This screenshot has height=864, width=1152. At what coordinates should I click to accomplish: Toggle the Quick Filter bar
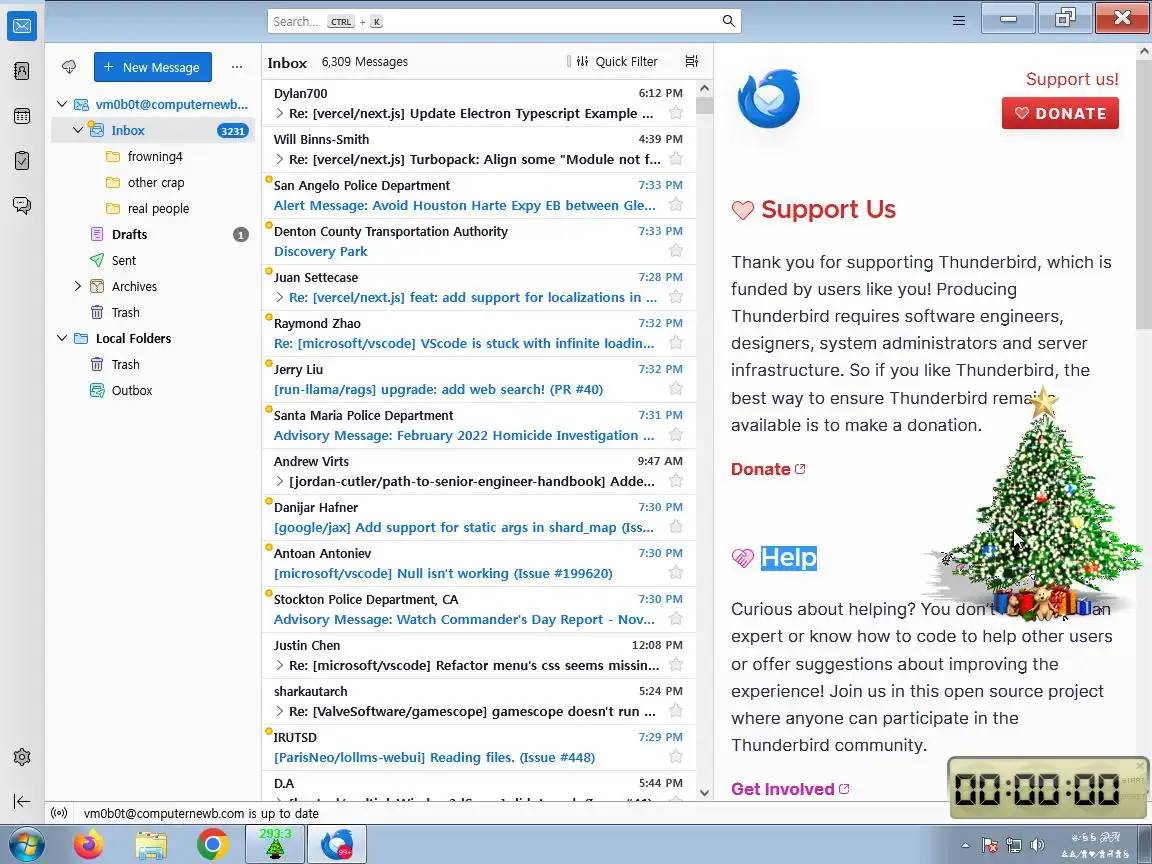[616, 62]
